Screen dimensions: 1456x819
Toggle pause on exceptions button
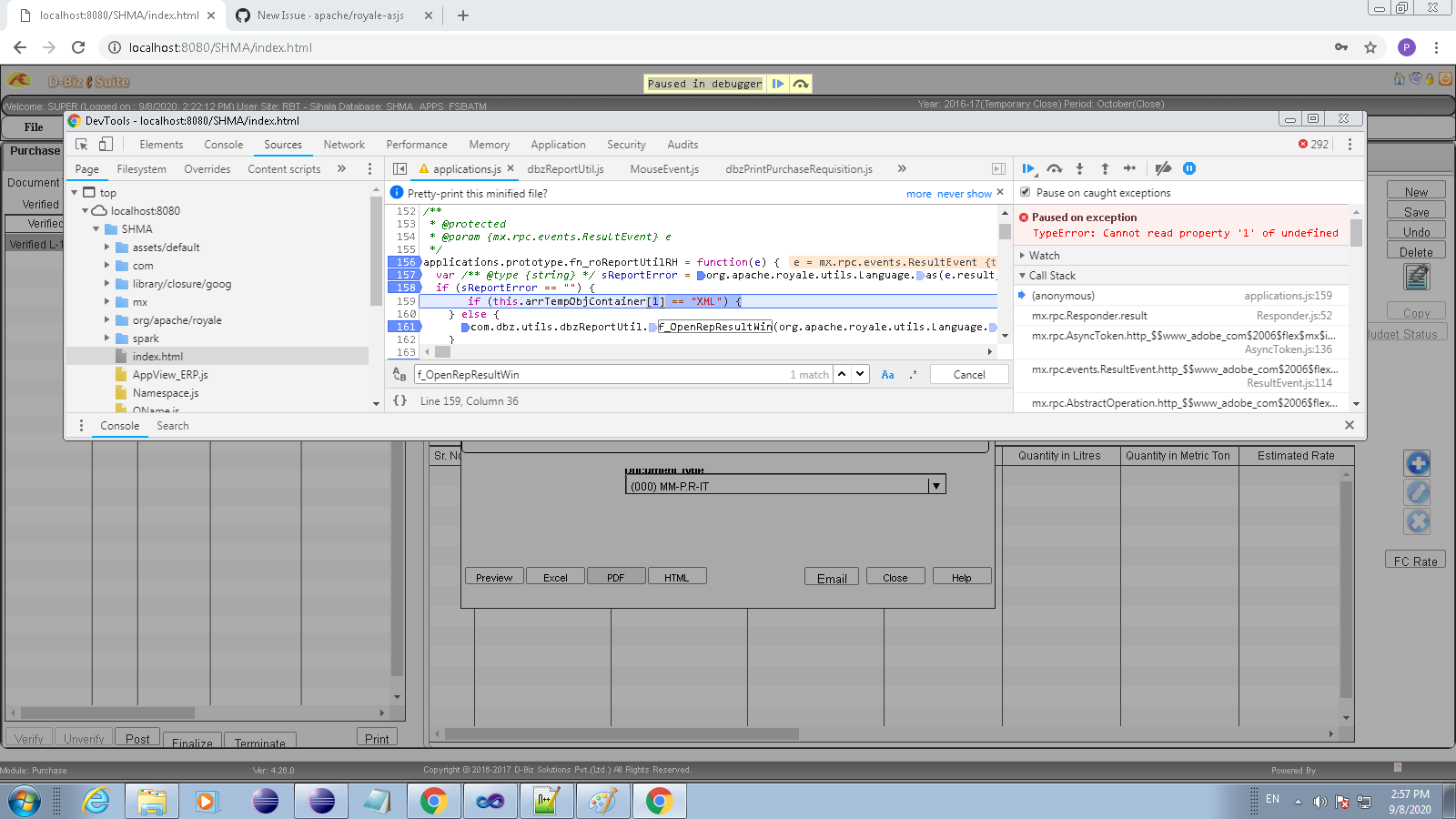tap(1188, 168)
